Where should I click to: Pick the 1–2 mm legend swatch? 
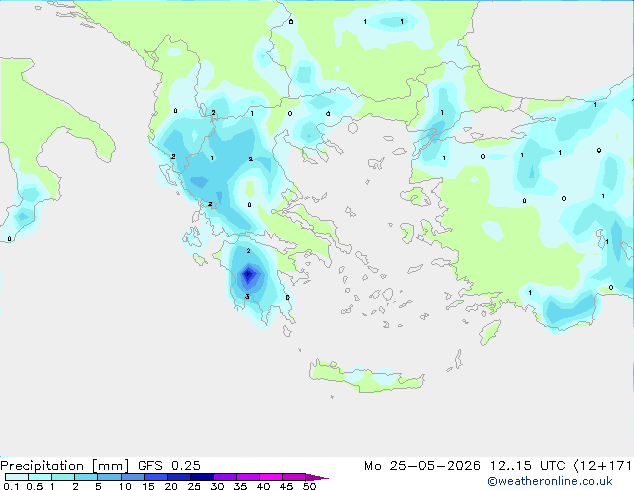coord(63,477)
